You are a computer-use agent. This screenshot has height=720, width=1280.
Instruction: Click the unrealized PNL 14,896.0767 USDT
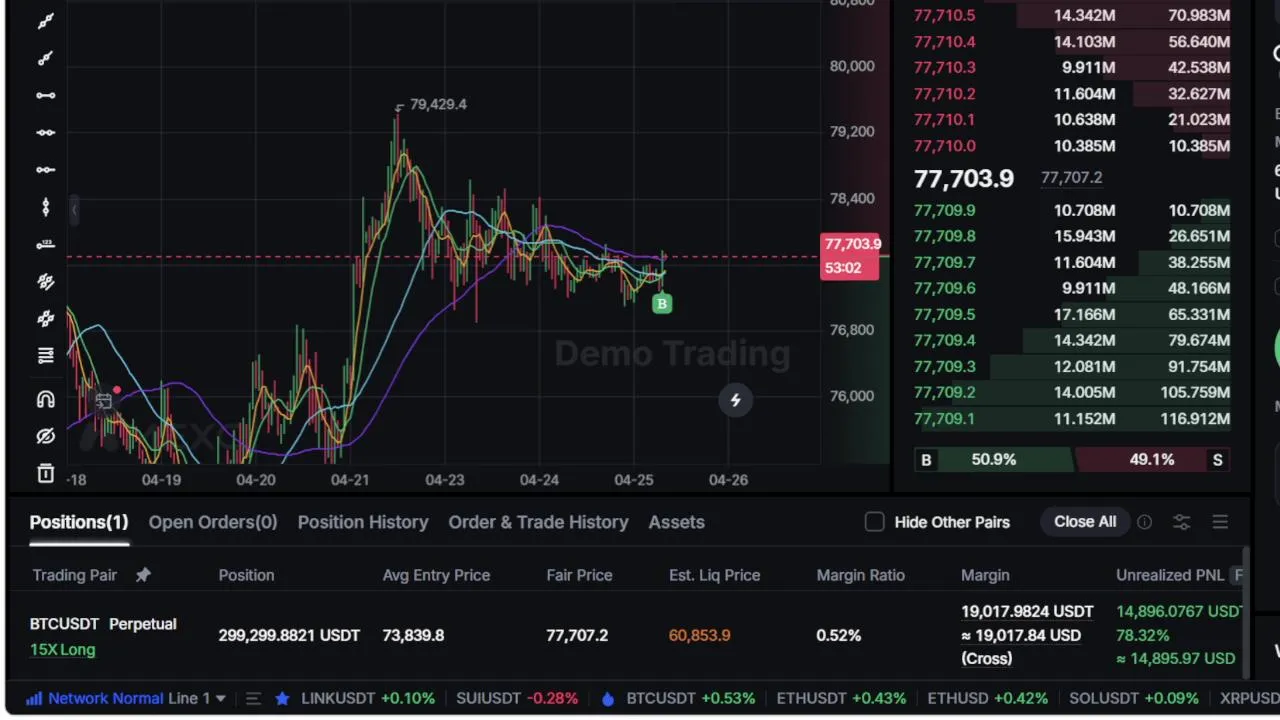[1179, 611]
